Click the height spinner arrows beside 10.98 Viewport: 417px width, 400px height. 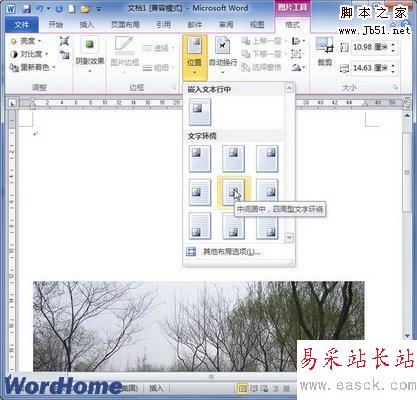click(x=394, y=47)
